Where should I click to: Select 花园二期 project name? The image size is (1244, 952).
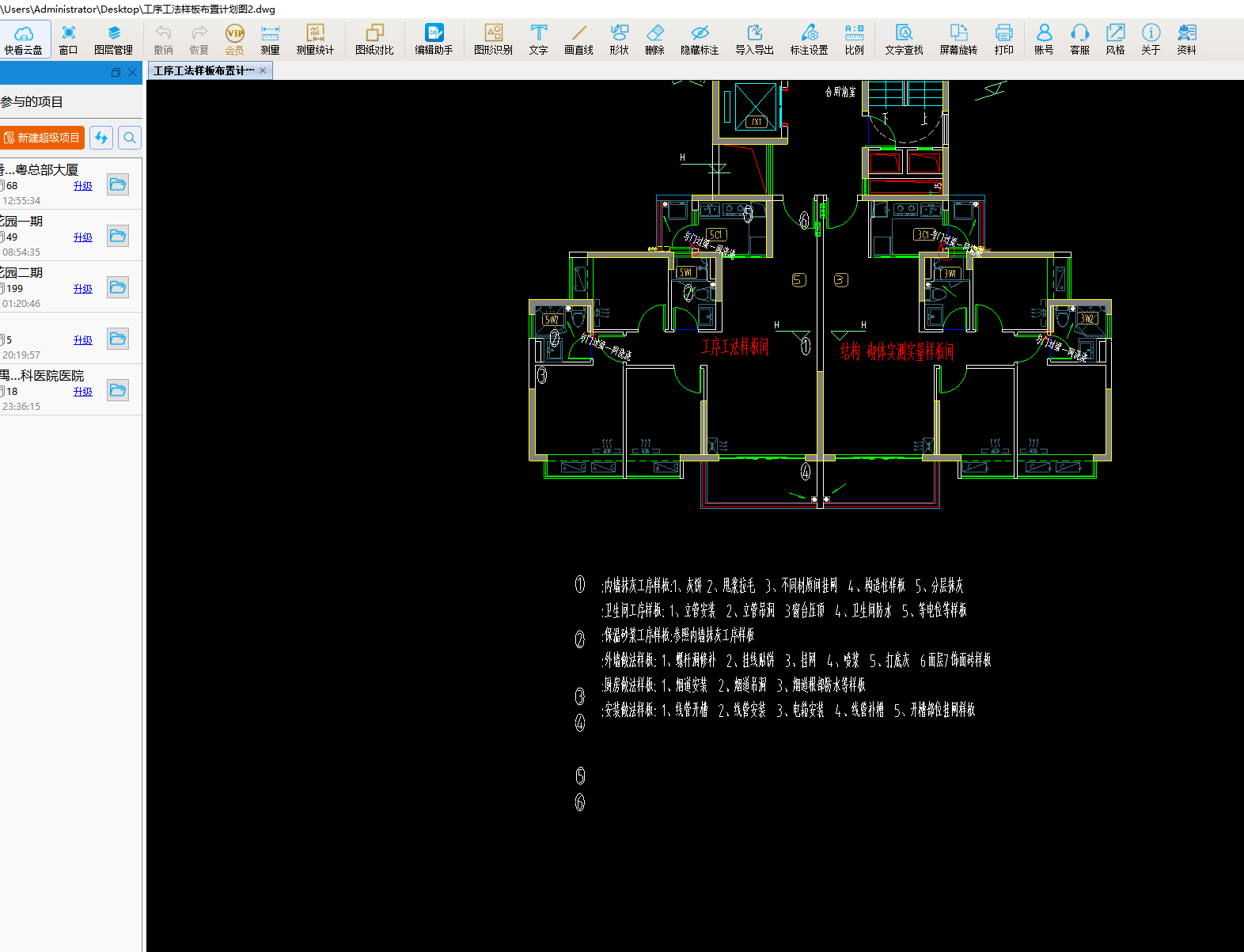coord(21,273)
